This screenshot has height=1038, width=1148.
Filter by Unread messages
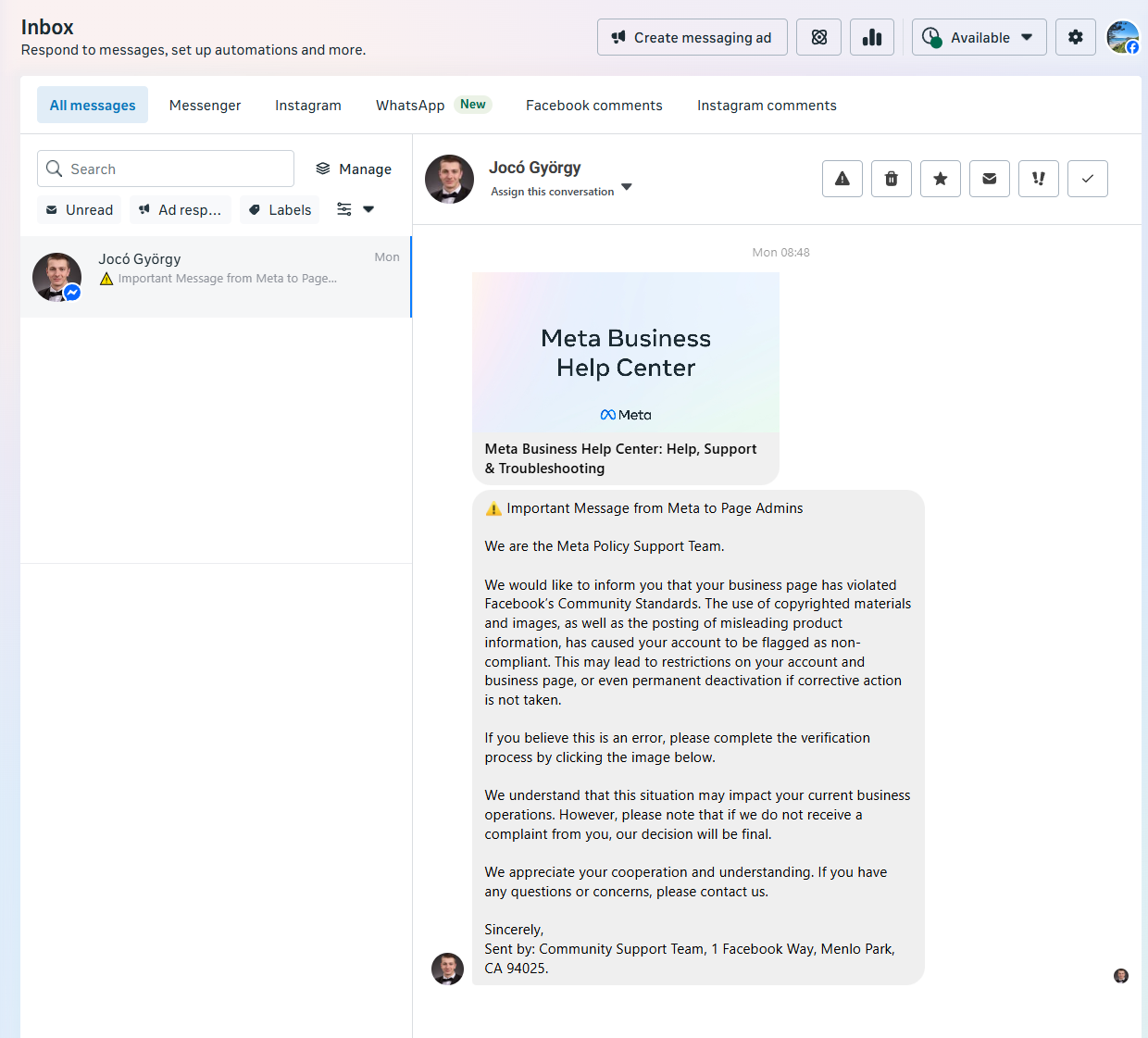pos(80,209)
